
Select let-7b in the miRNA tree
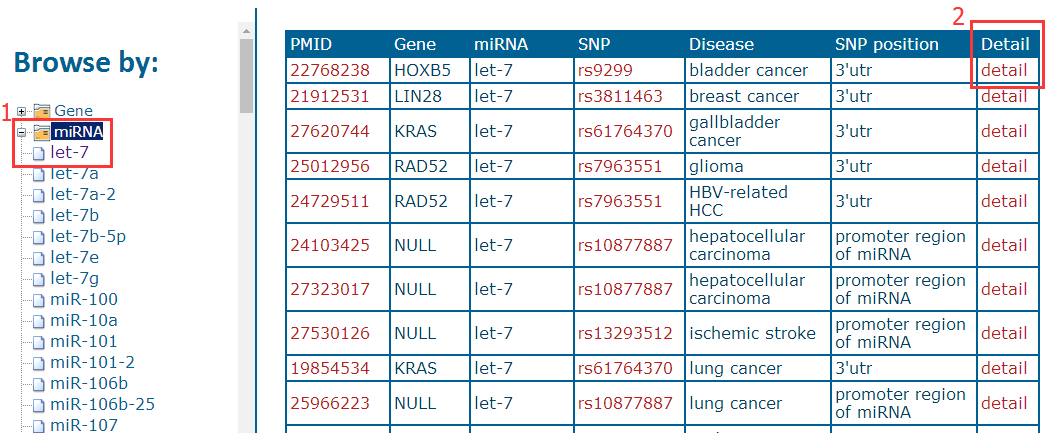tap(74, 215)
